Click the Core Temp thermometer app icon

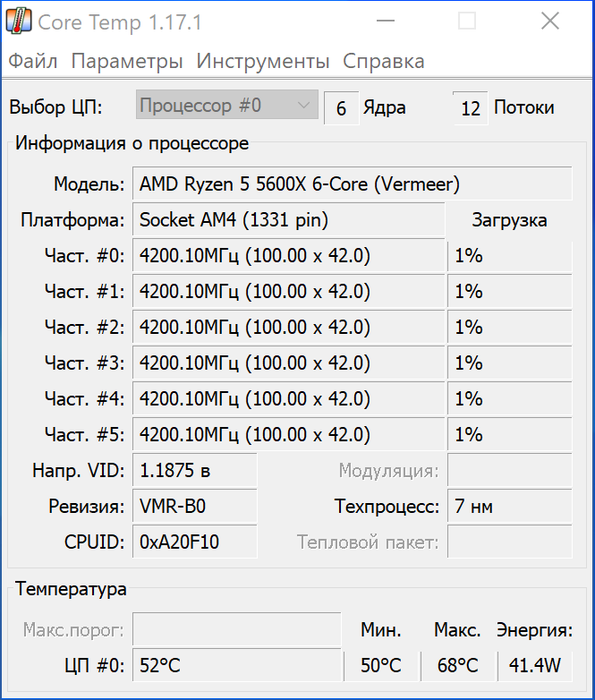tap(19, 21)
